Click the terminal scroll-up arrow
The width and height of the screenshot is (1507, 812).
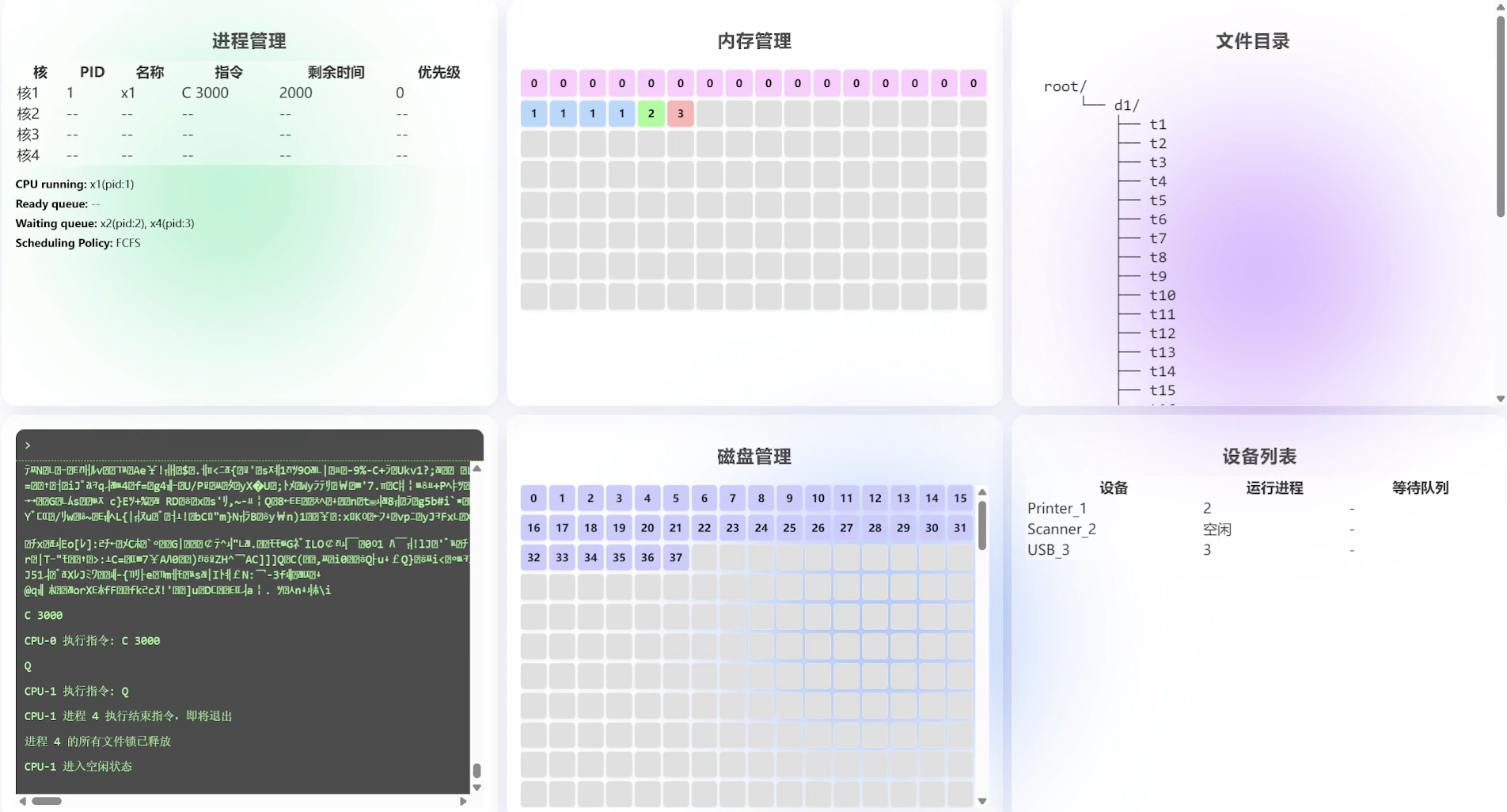point(476,469)
